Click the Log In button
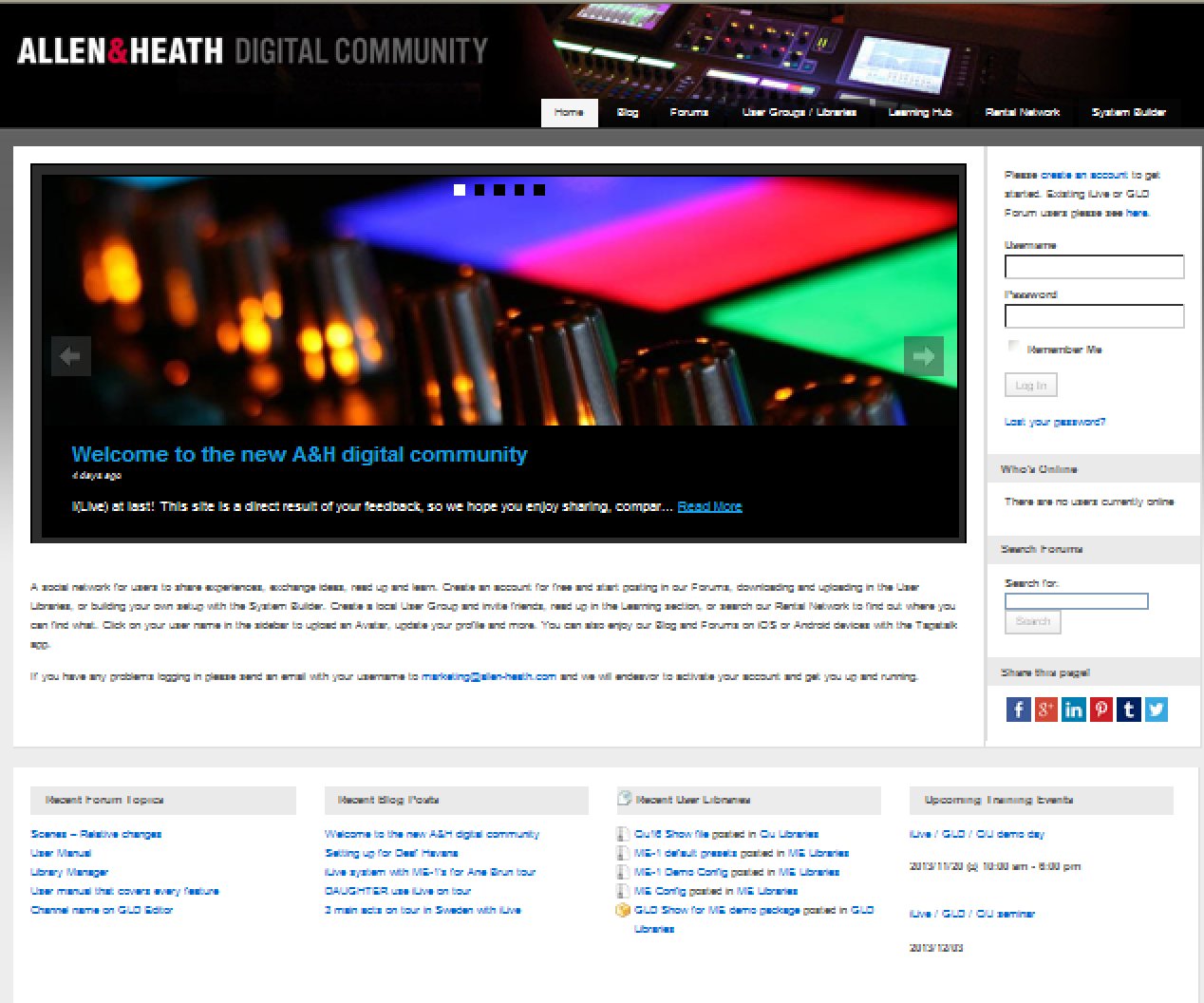The image size is (1204, 1003). [1031, 385]
